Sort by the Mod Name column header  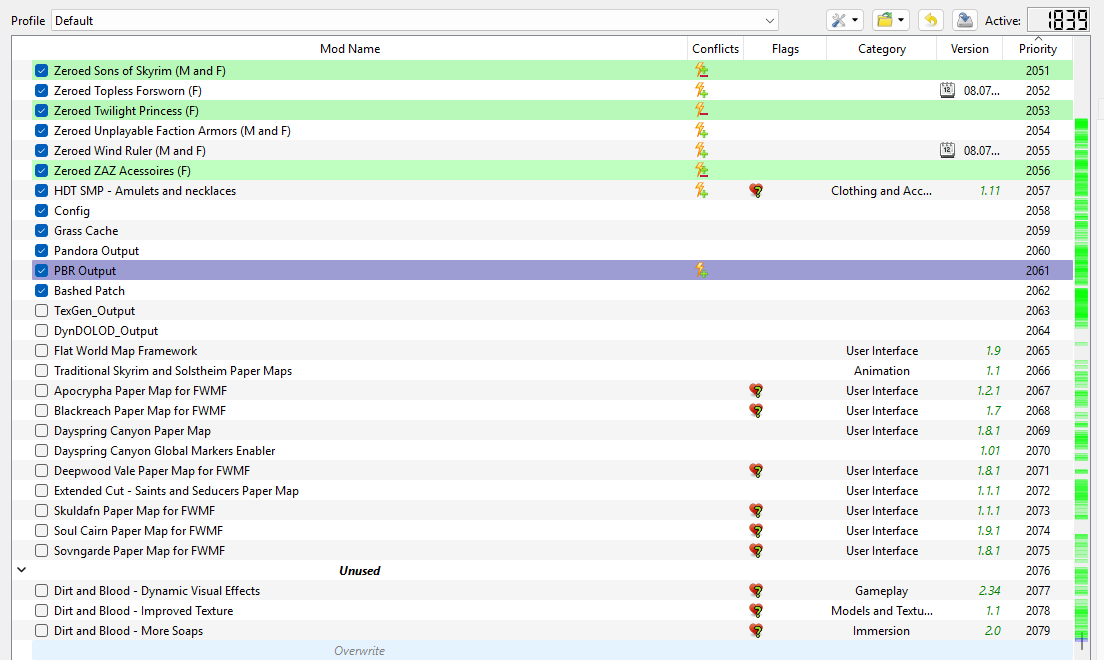350,49
